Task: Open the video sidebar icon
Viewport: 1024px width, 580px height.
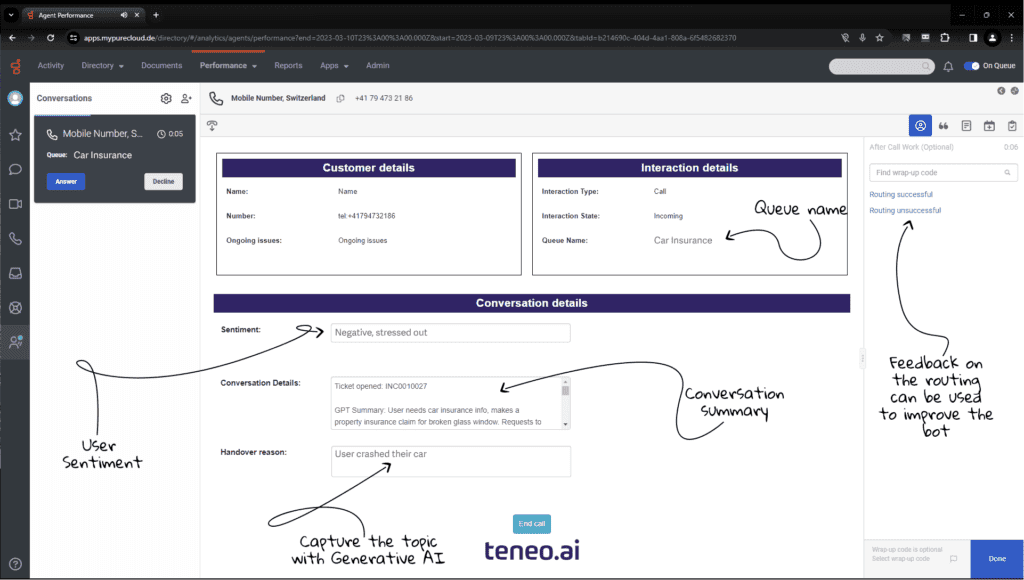Action: pyautogui.click(x=15, y=204)
